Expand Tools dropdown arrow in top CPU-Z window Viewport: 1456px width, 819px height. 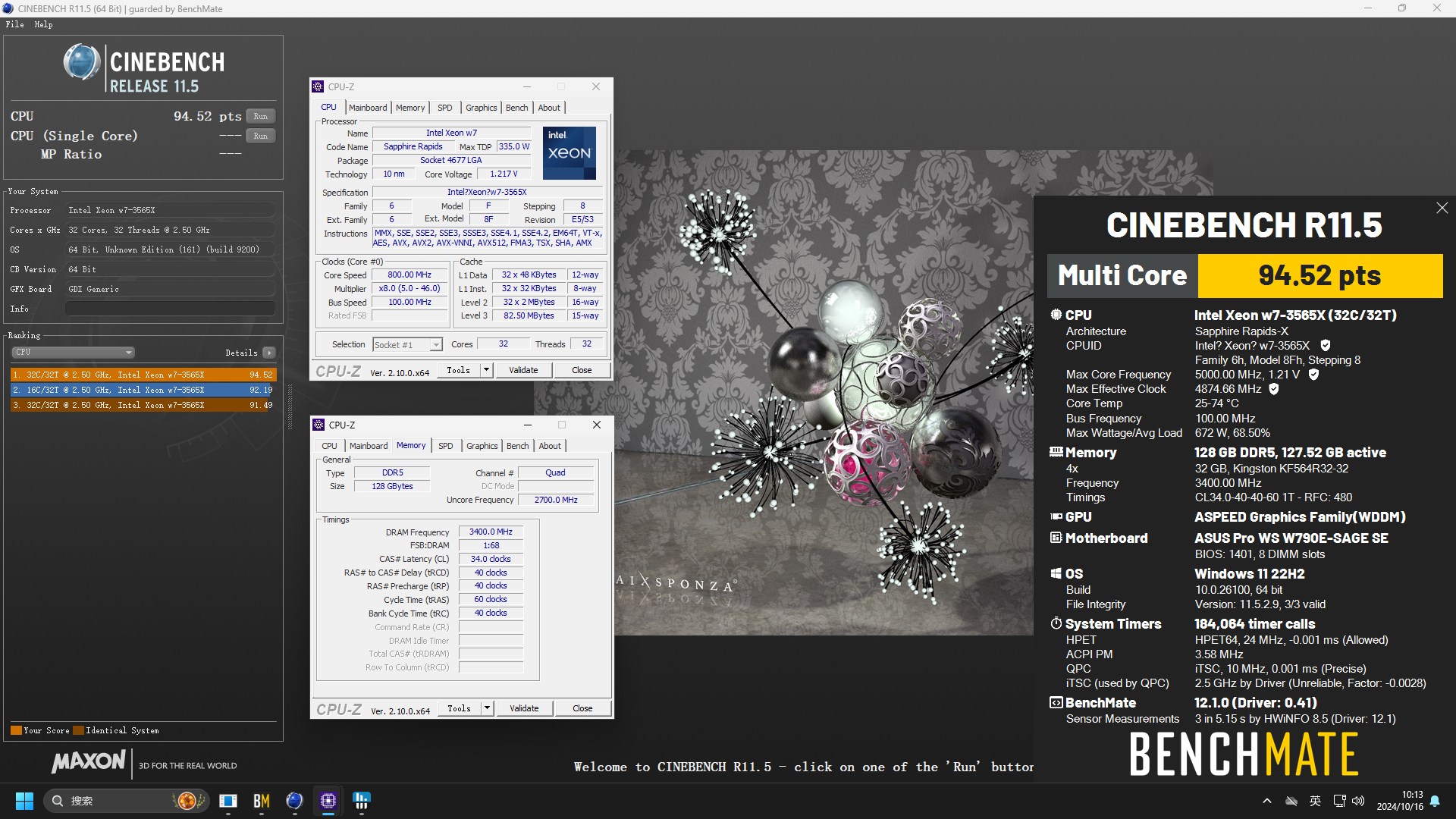pos(486,370)
